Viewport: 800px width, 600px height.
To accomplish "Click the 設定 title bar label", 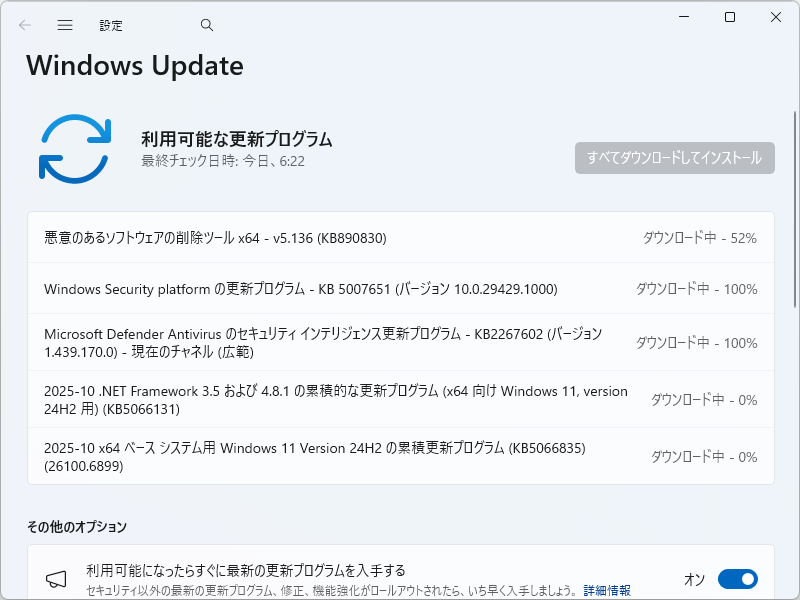I will (x=111, y=25).
